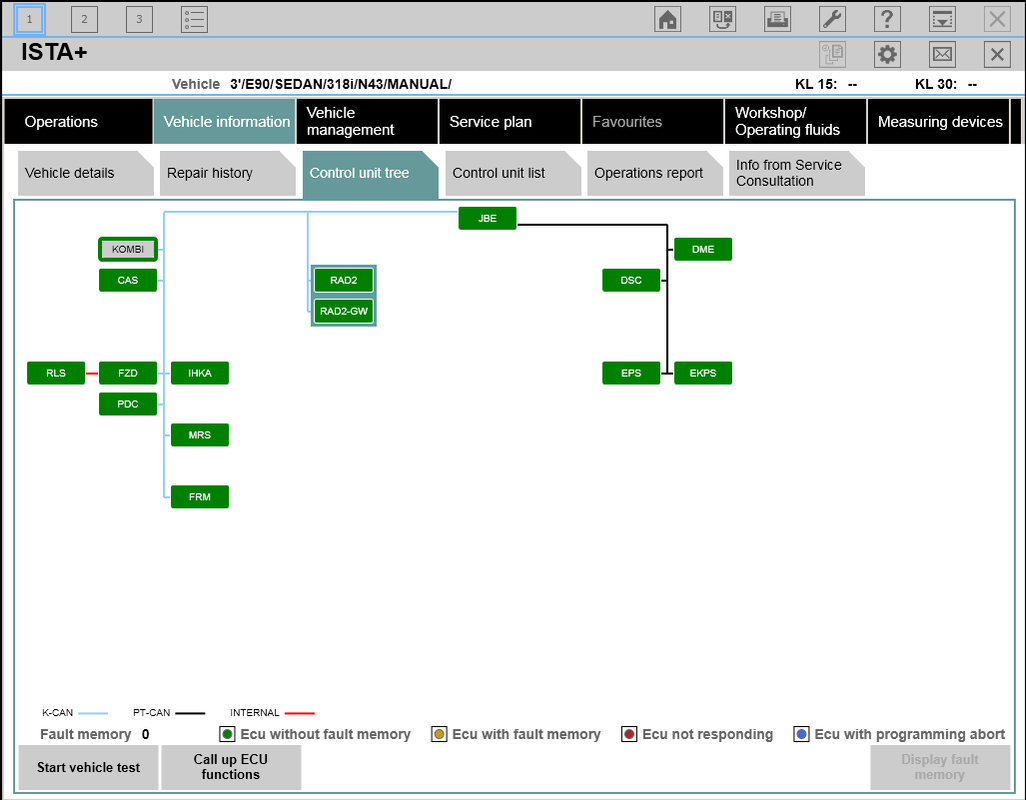Open the operations list icon
Screen dimensions: 1026x800
(x=194, y=20)
